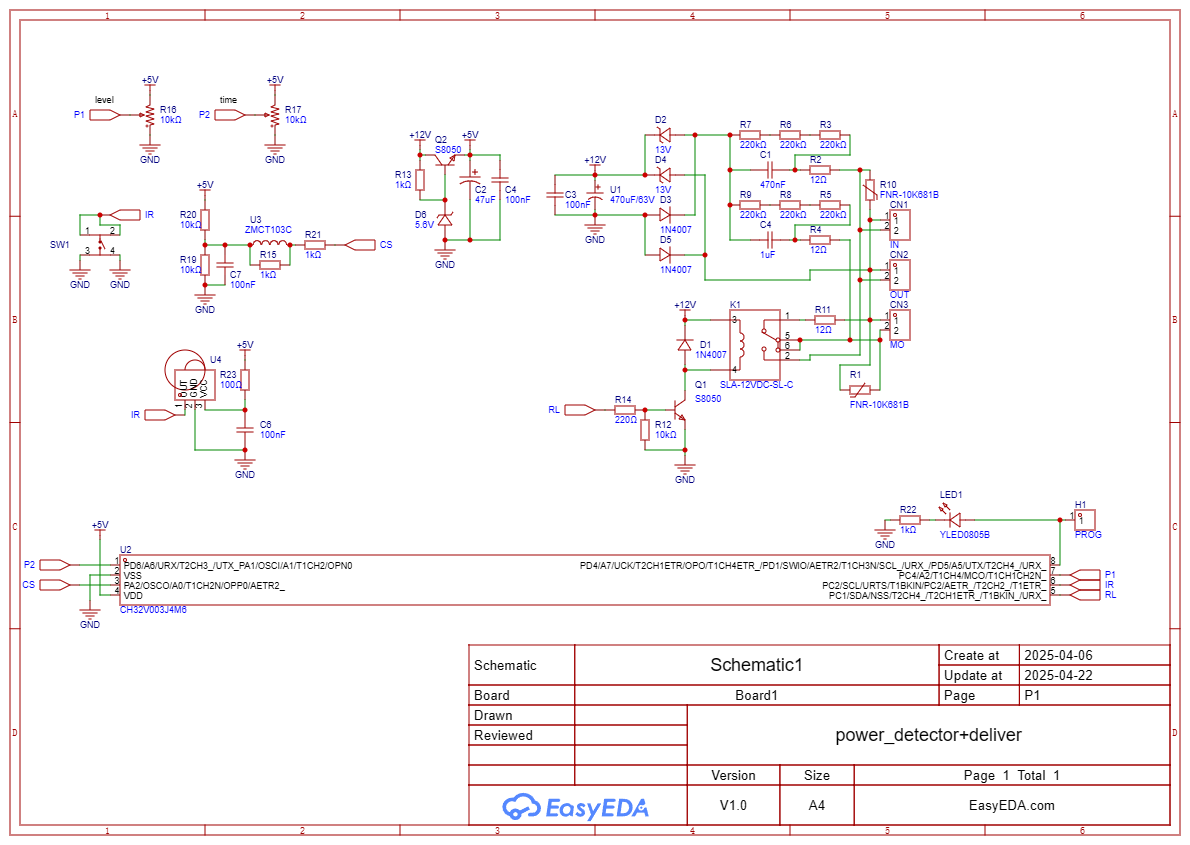1190x845 pixels.
Task: Click the P2 net port labeled time
Action: pyautogui.click(x=230, y=115)
